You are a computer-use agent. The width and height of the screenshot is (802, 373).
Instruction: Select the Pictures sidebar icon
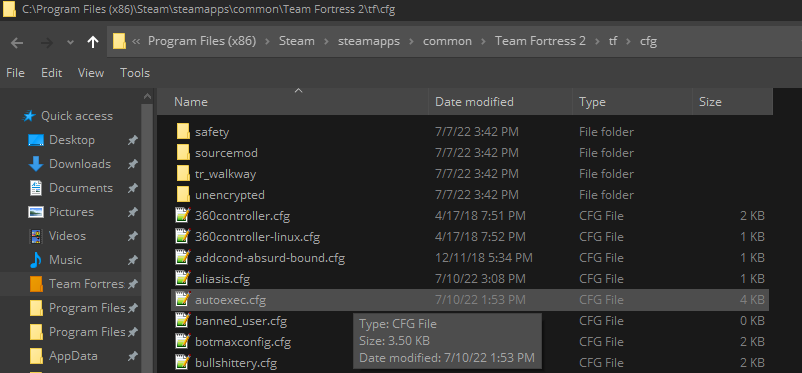click(x=35, y=212)
